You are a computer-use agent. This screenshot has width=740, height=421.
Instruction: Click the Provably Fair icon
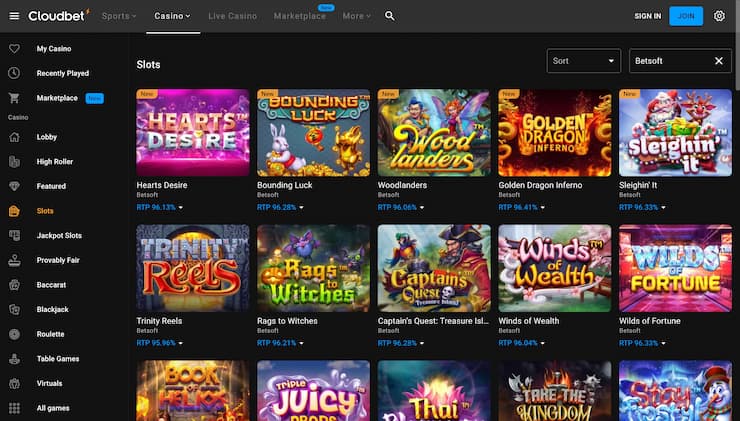coord(14,260)
